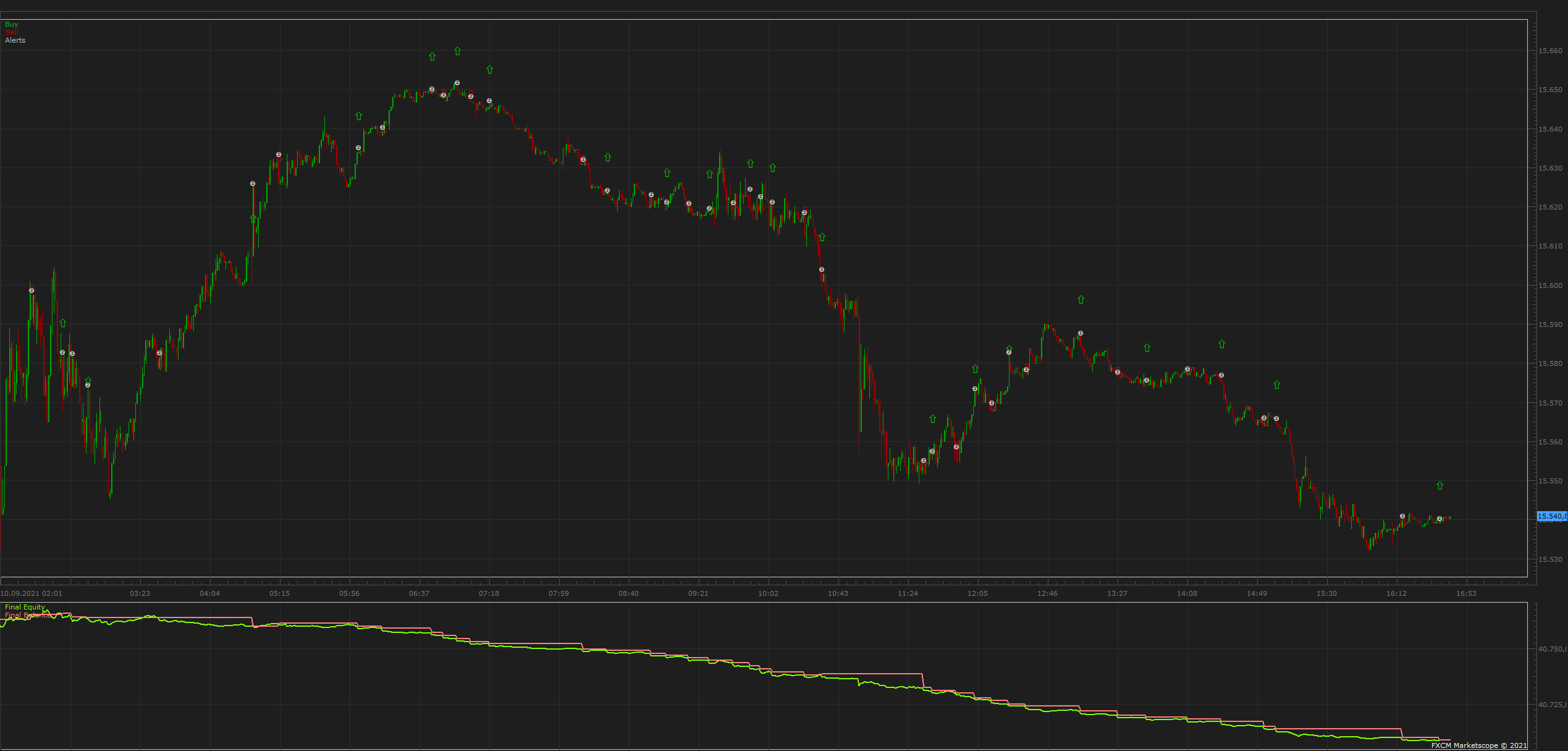Click the blue current price label 15.540

pos(1552,516)
